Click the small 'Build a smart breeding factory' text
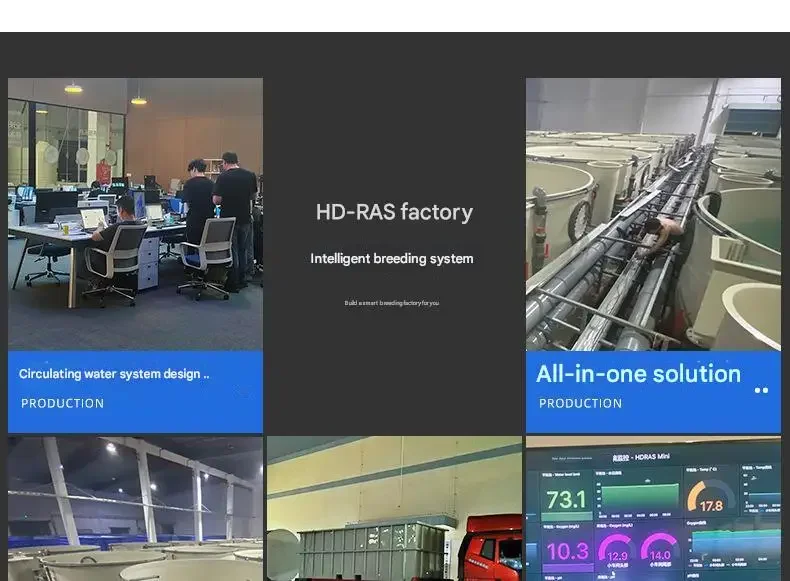This screenshot has width=790, height=581. click(x=391, y=303)
